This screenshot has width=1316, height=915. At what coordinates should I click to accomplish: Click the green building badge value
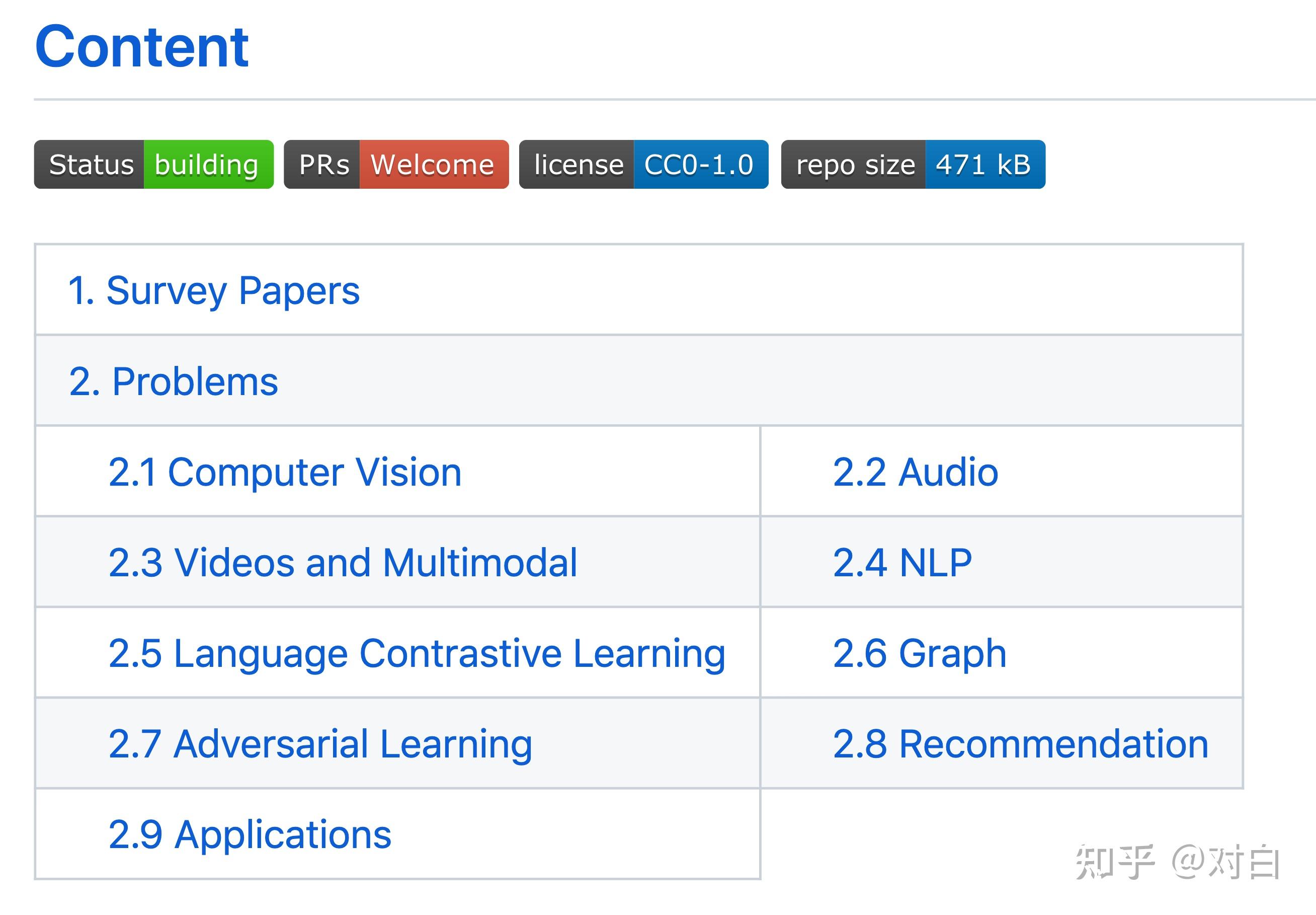(x=207, y=165)
